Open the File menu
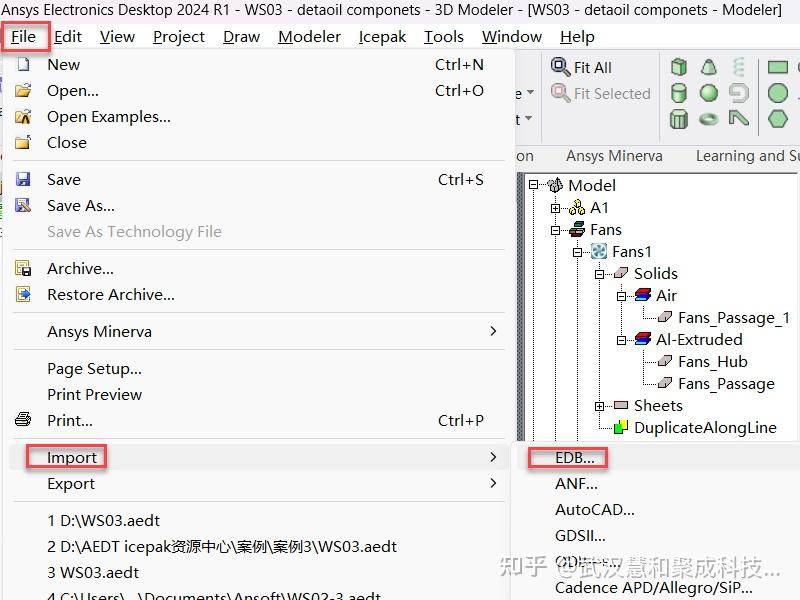The height and width of the screenshot is (600, 800). [x=23, y=37]
